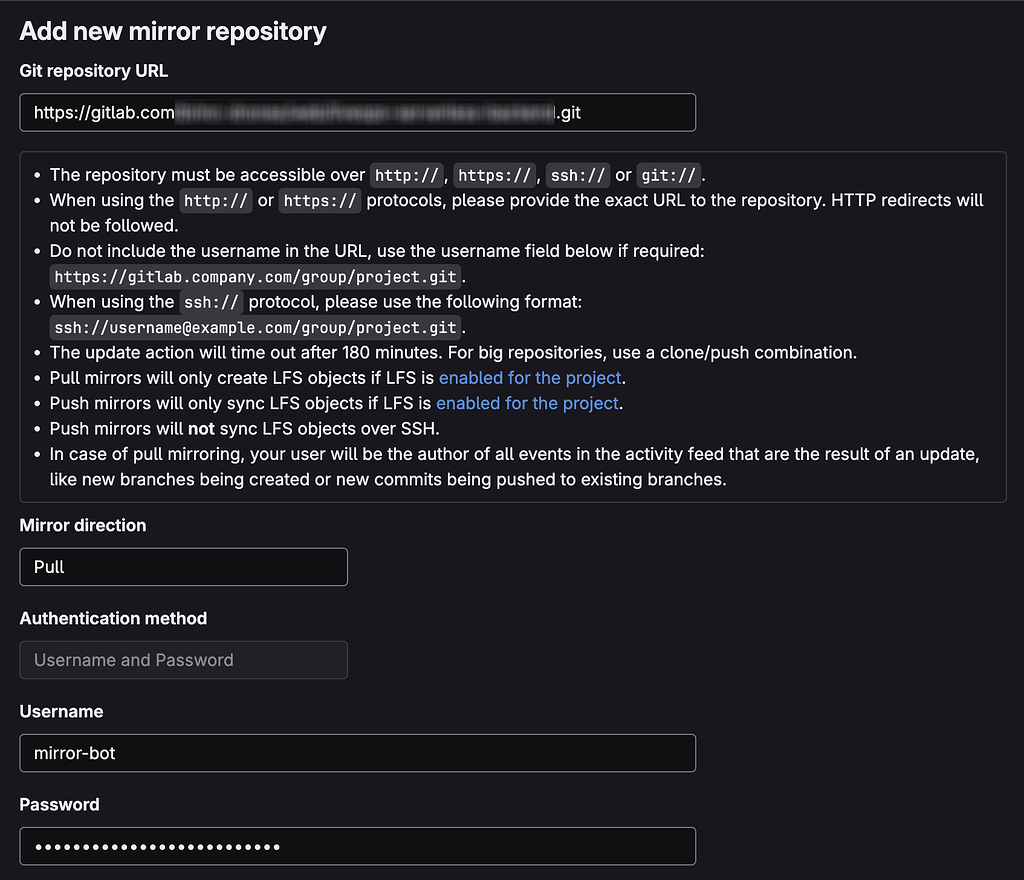The image size is (1024, 880).
Task: Click the Git repository URL label
Action: coord(93,71)
